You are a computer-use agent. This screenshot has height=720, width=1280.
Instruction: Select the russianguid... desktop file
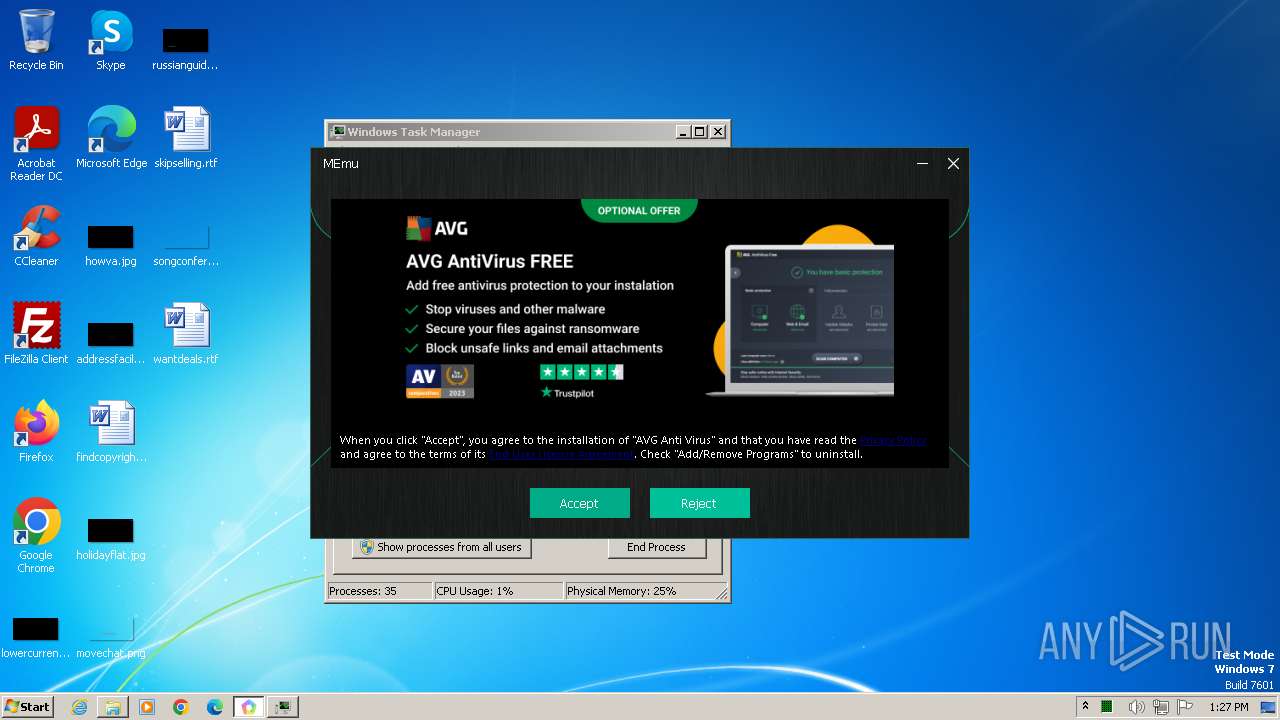(x=185, y=49)
